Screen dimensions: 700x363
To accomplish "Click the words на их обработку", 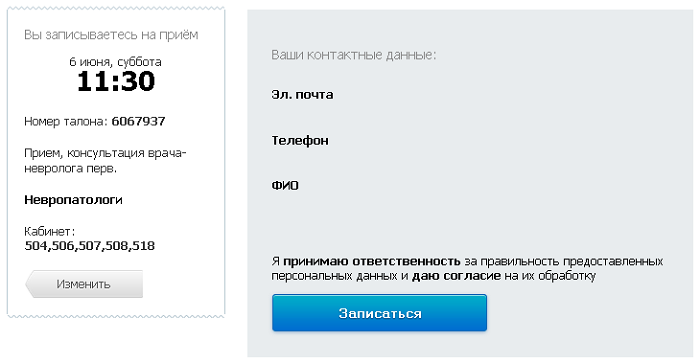I will (550, 276).
